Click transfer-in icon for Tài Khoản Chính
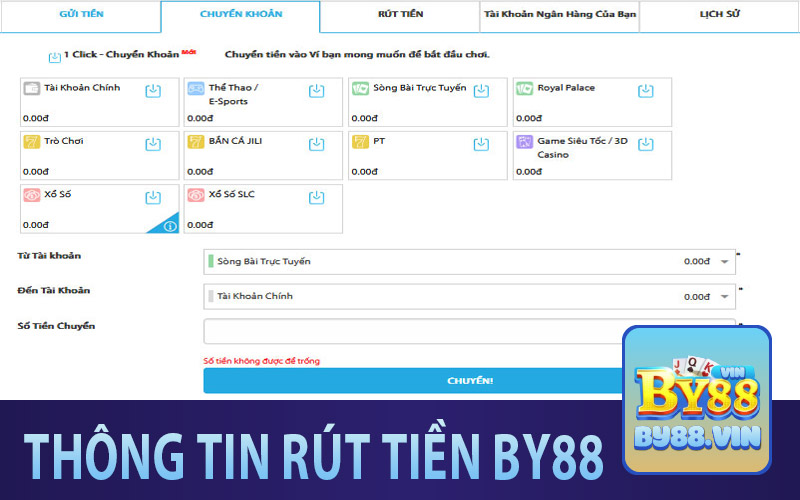This screenshot has height=500, width=800. 153,91
